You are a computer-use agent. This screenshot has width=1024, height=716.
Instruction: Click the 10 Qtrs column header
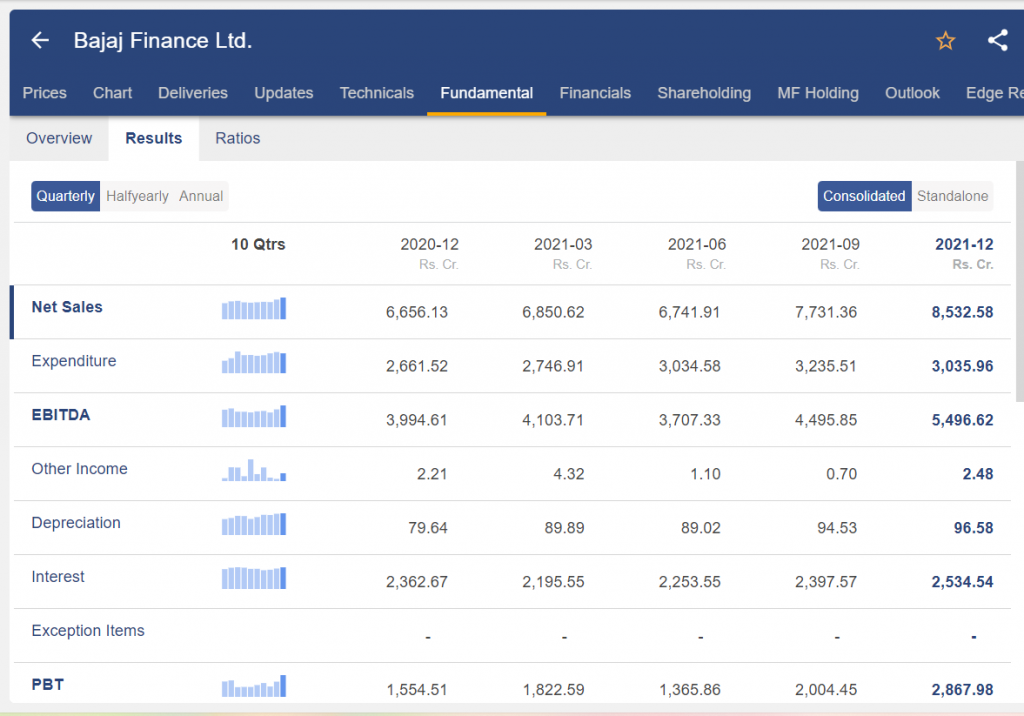coord(258,244)
